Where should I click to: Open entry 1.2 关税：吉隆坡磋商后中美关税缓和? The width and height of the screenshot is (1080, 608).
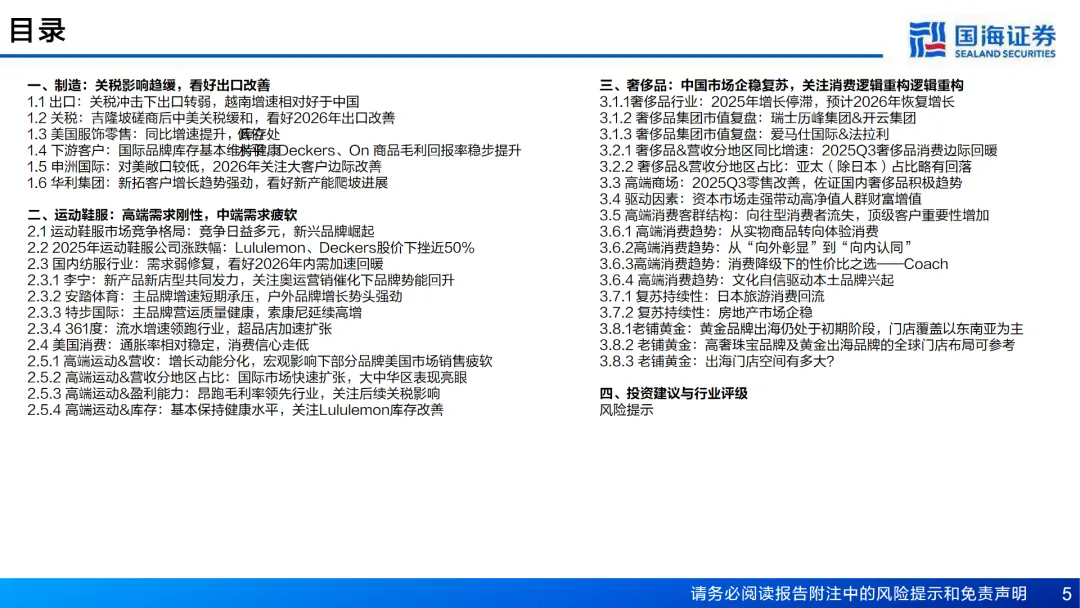[x=211, y=118]
